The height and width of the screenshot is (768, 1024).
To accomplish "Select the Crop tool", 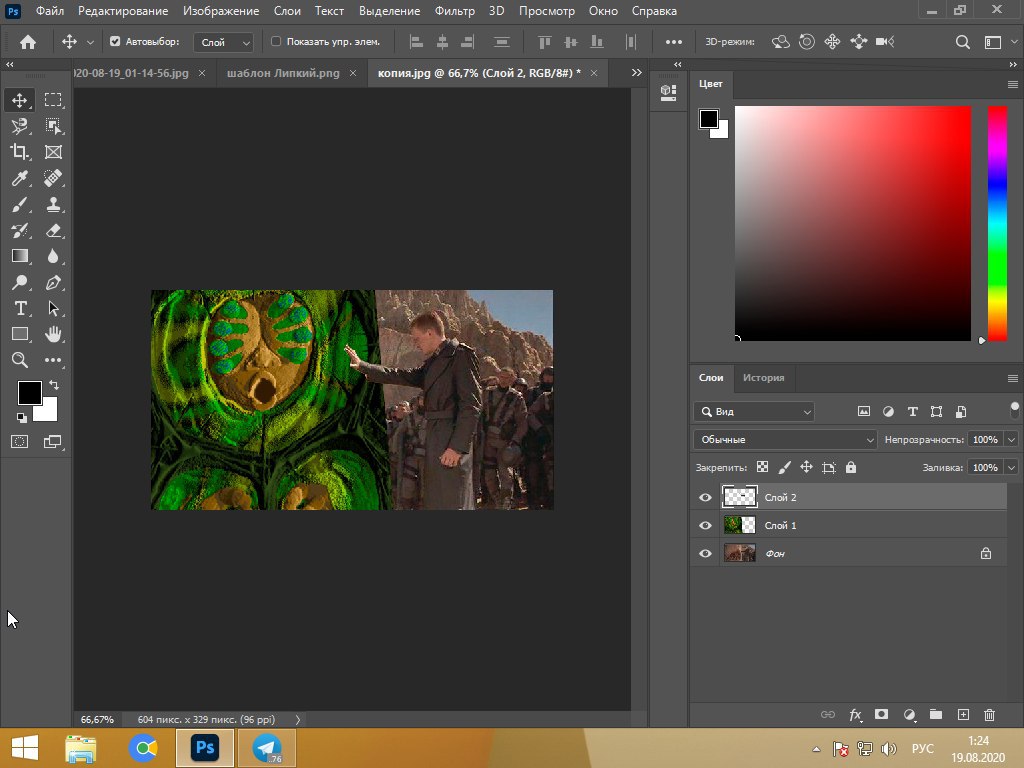I will pyautogui.click(x=20, y=152).
